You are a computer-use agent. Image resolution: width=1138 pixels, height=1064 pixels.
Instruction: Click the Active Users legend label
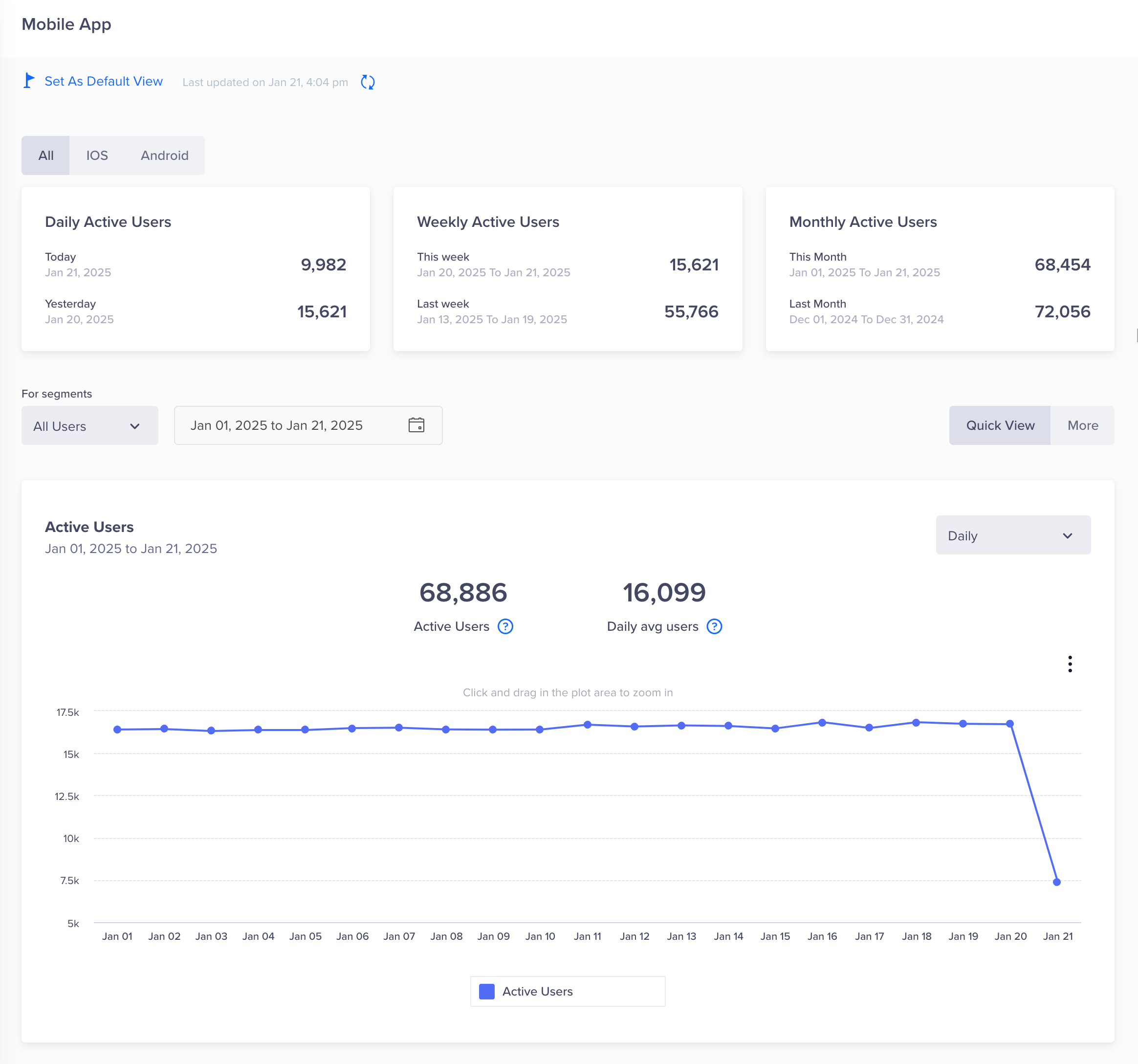click(537, 991)
